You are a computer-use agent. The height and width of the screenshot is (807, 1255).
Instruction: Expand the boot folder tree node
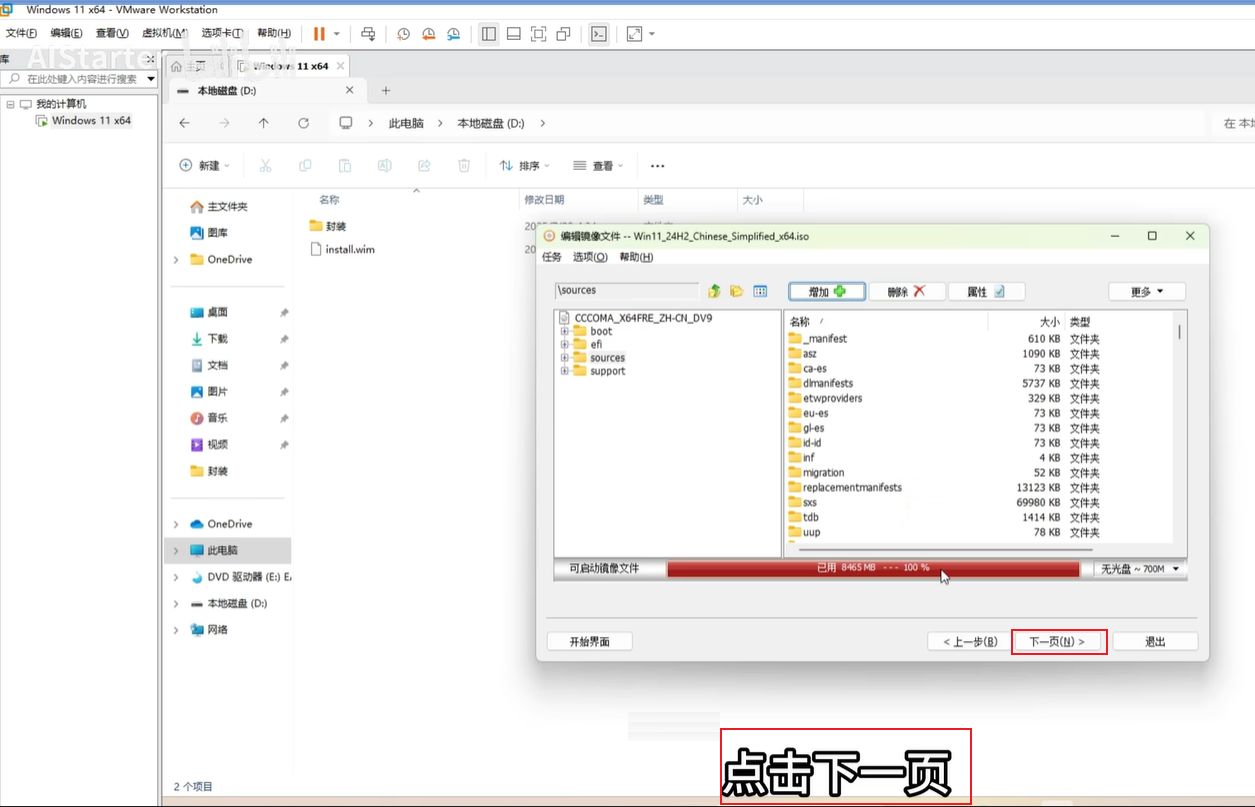(565, 331)
